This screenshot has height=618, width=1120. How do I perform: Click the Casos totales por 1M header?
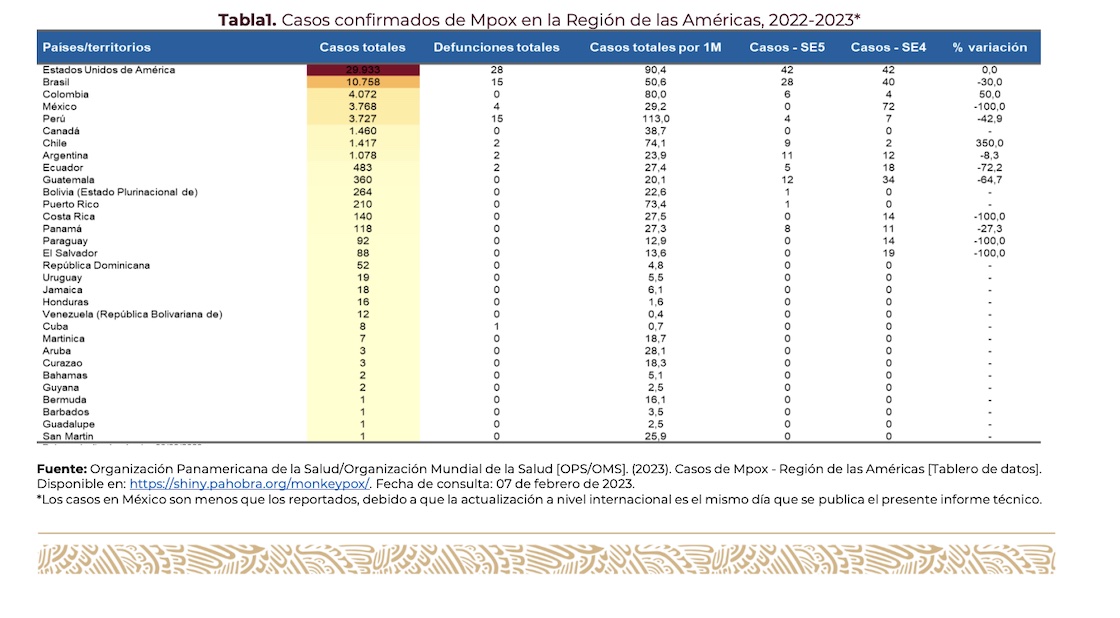click(x=655, y=47)
